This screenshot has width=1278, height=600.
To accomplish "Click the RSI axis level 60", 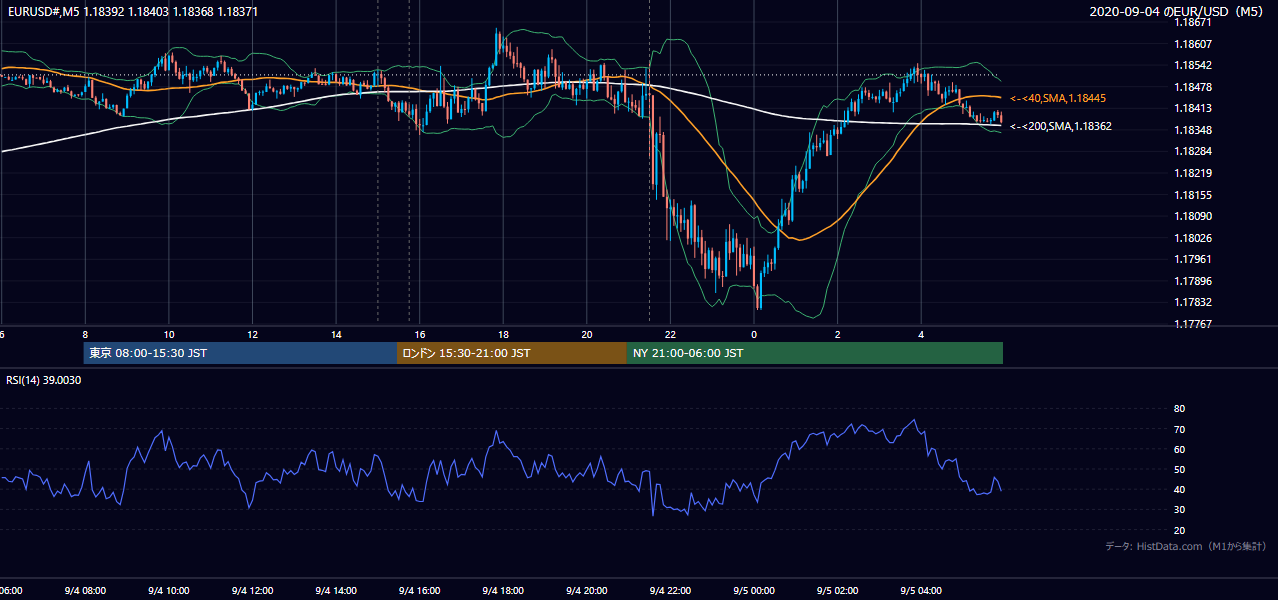I will click(x=1179, y=449).
